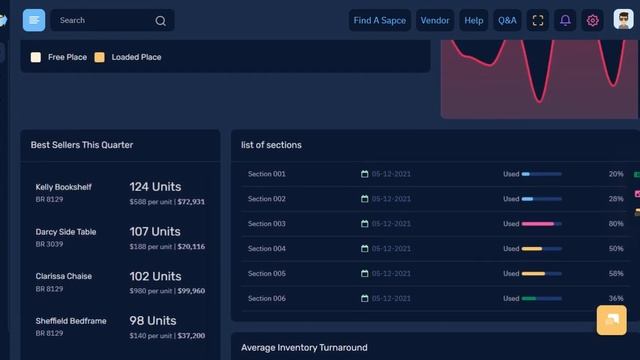This screenshot has width=640, height=360.
Task: Toggle fullscreen mode icon
Action: [538, 20]
